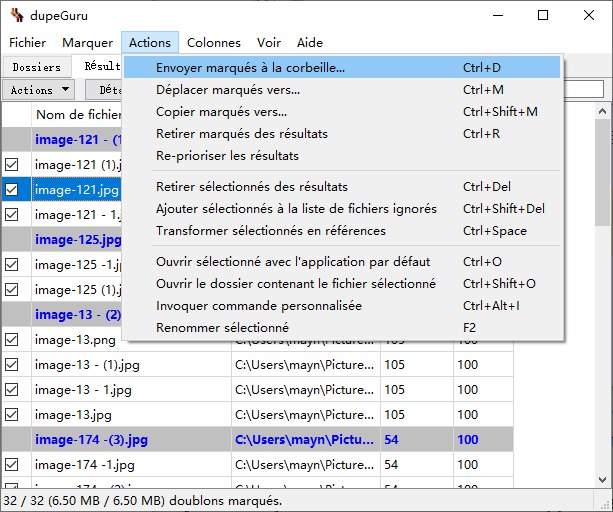Toggle checkbox for image-174 -1.jpg
Viewport: 613px width, 512px height.
[12, 465]
